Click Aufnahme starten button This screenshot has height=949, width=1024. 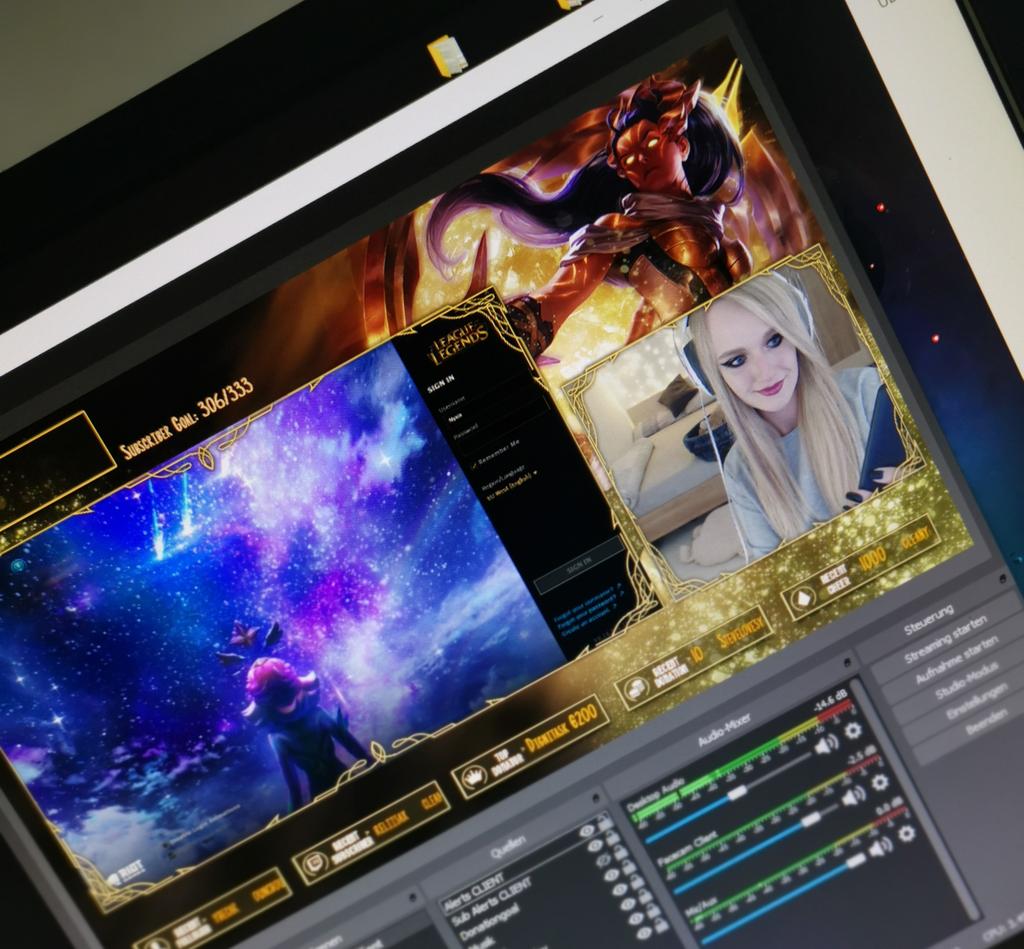957,660
